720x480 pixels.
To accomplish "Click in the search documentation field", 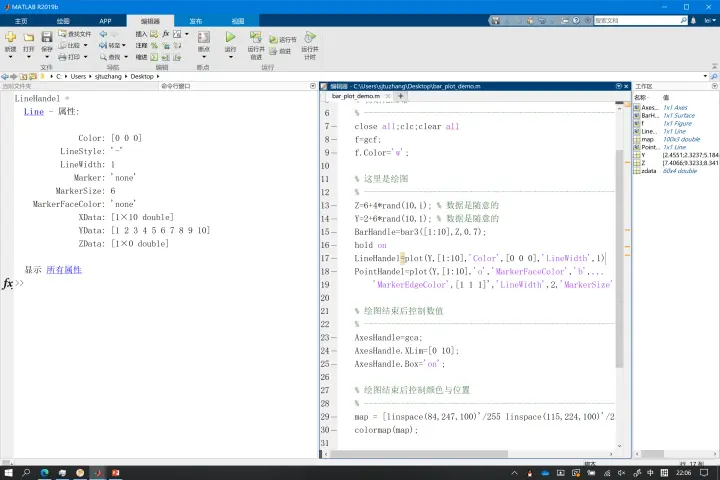I will point(637,21).
